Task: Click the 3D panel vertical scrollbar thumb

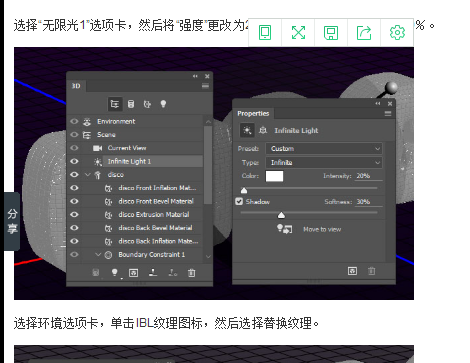Action: coord(208,165)
